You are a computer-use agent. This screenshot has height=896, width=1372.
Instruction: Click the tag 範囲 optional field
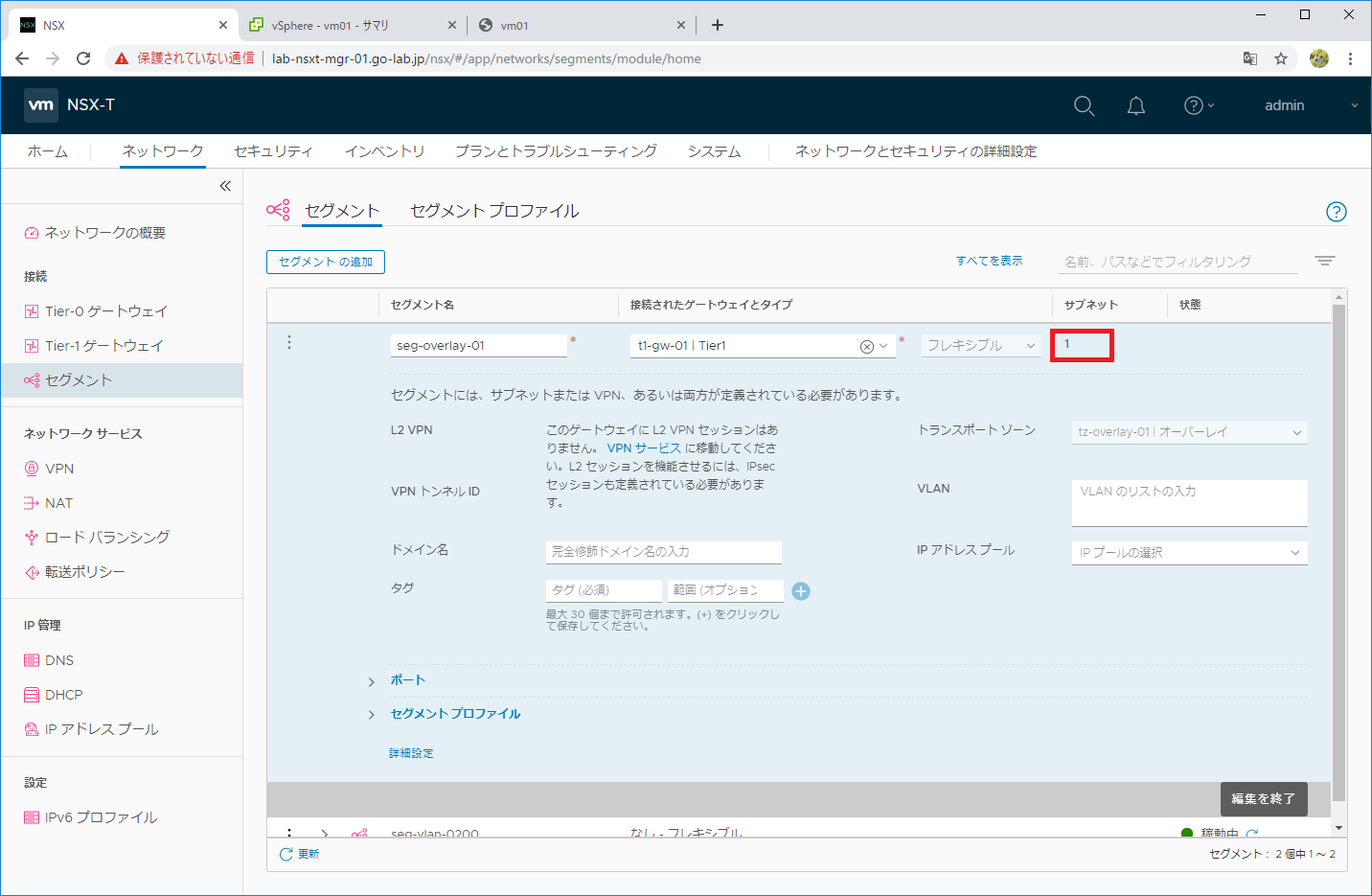725,590
